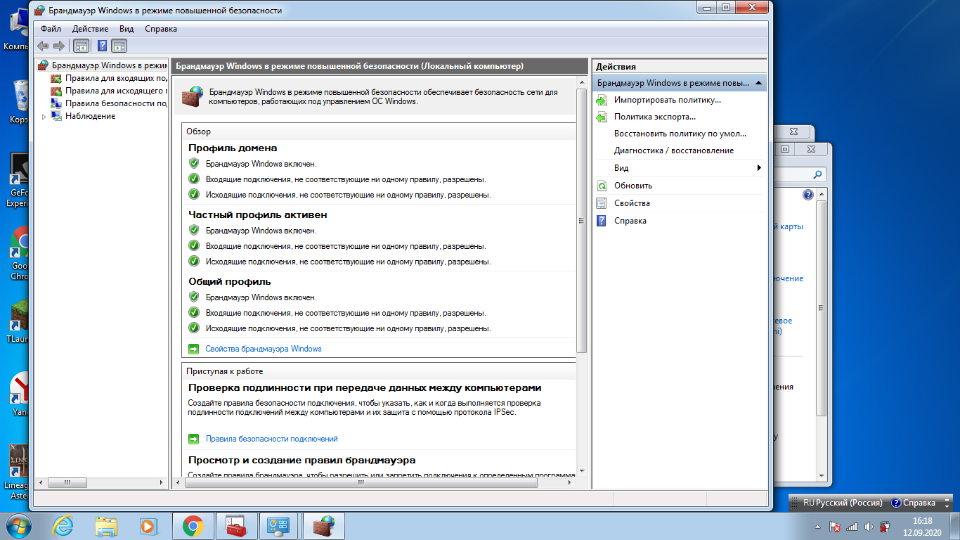The height and width of the screenshot is (540, 960).
Task: Open the Windows Start button
Action: pyautogui.click(x=18, y=527)
